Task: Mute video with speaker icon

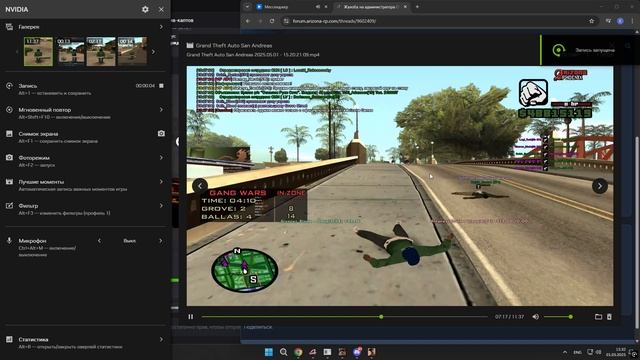Action: (x=536, y=317)
